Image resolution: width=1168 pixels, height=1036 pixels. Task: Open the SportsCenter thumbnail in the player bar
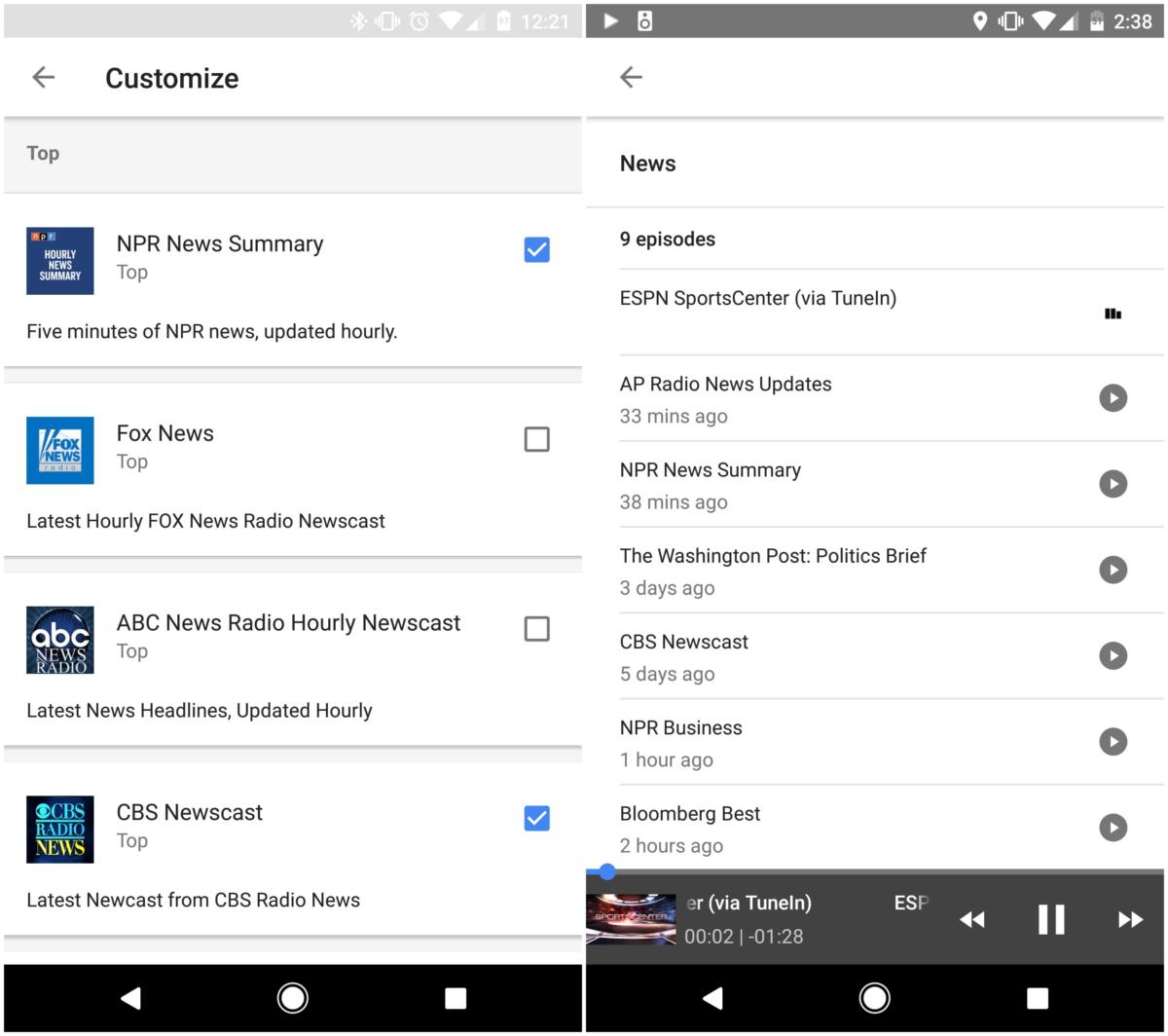click(x=631, y=919)
